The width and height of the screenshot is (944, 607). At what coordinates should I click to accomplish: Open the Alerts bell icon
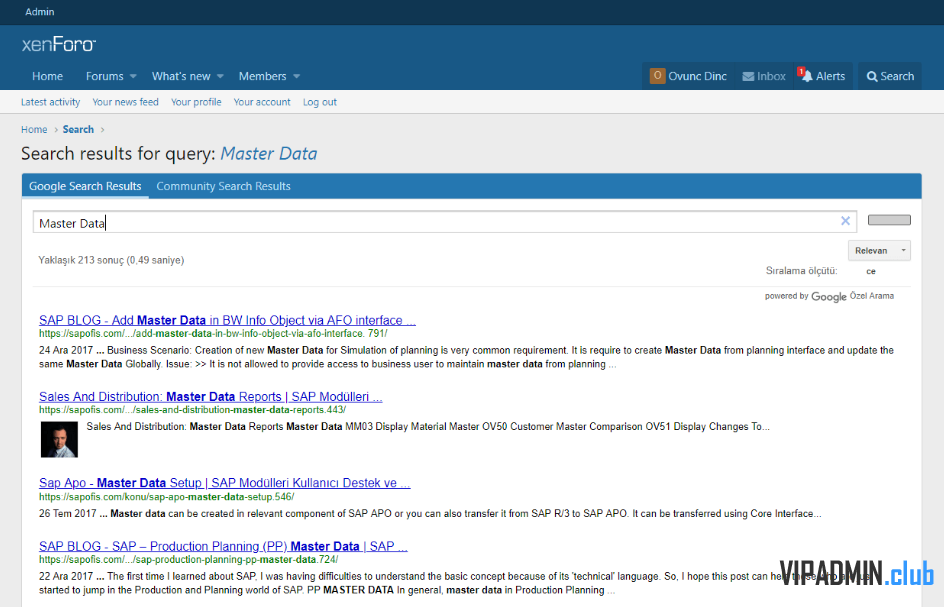[x=806, y=75]
